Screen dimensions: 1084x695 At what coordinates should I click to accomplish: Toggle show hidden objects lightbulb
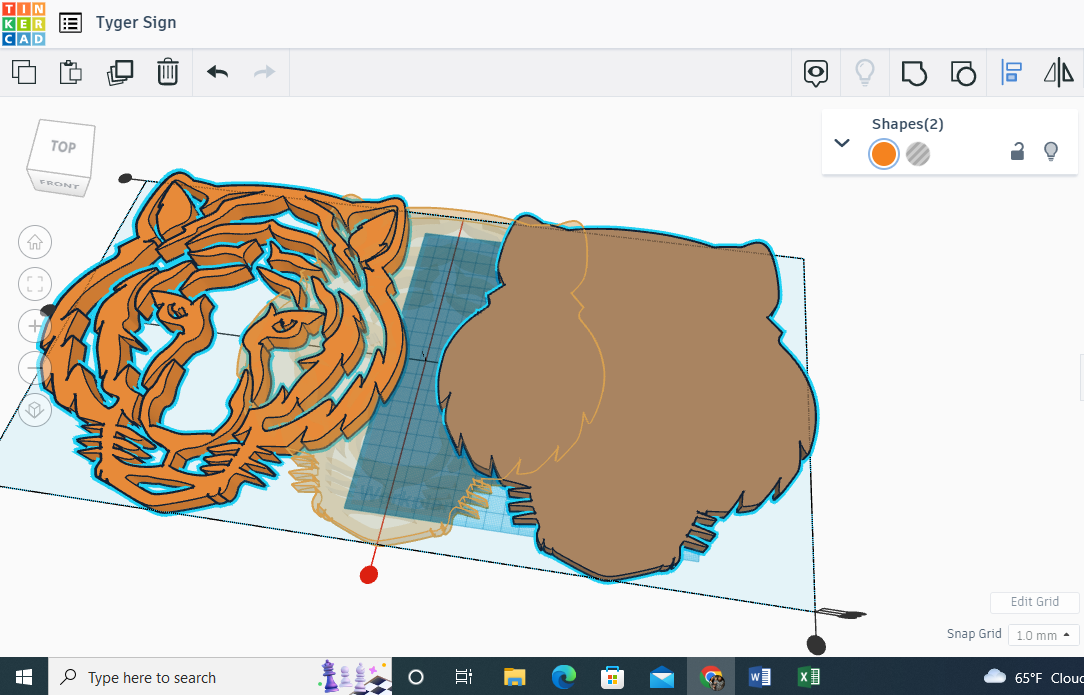coord(865,72)
